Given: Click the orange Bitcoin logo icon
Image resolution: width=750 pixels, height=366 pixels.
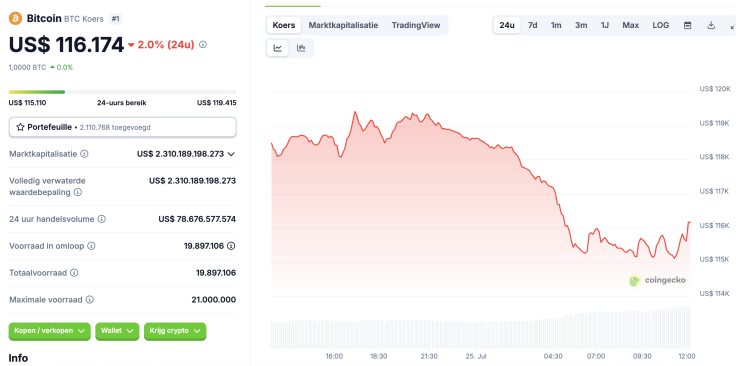Looking at the screenshot, I should [16, 19].
